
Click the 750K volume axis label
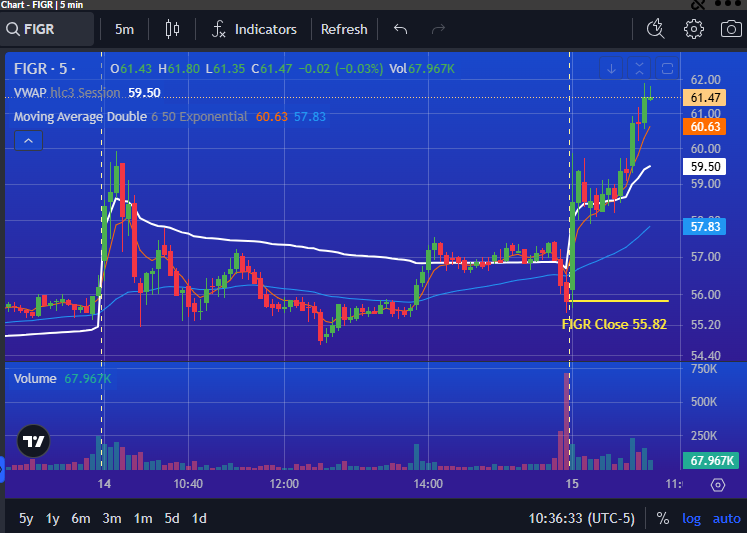point(704,369)
